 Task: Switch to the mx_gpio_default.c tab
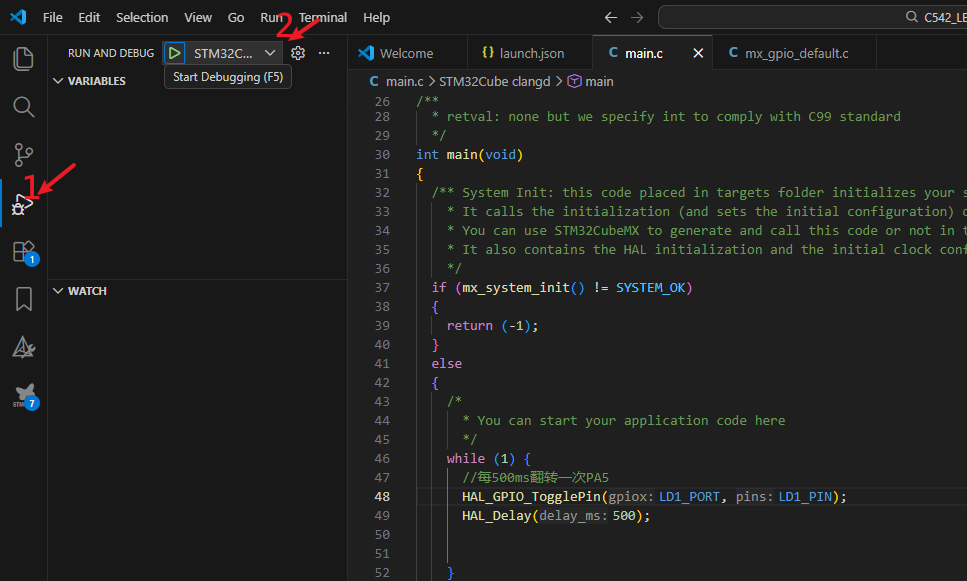pos(796,53)
